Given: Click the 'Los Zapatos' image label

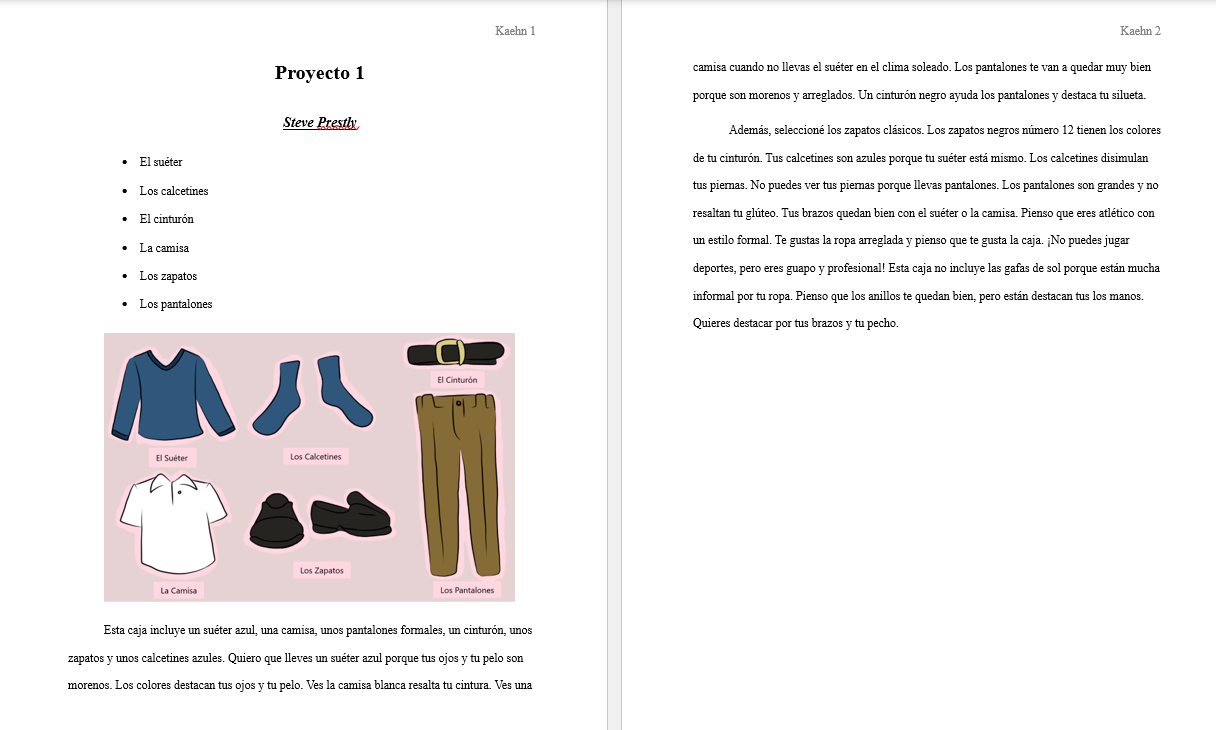Looking at the screenshot, I should point(322,570).
